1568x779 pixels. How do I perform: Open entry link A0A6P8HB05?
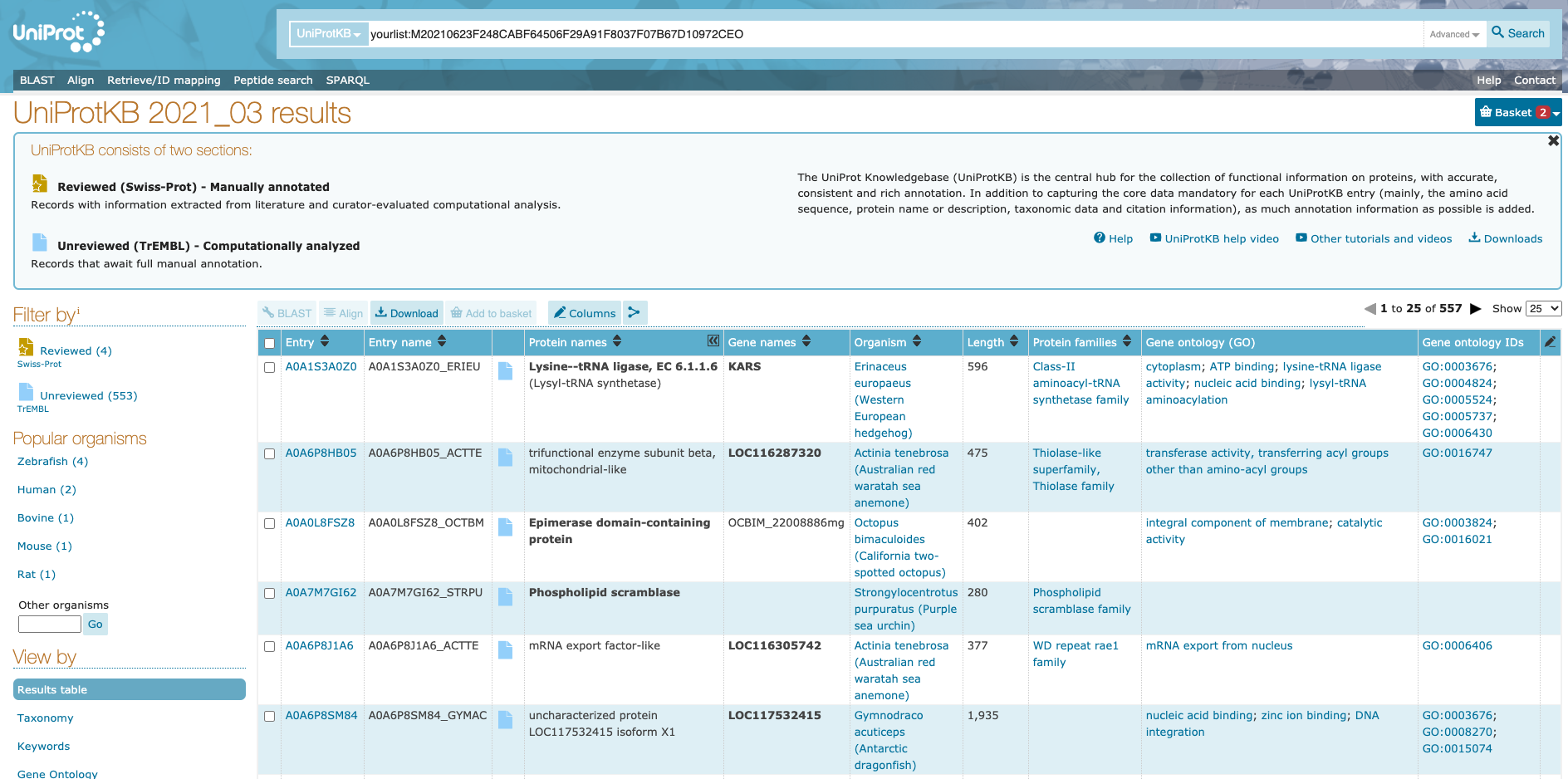tap(321, 453)
